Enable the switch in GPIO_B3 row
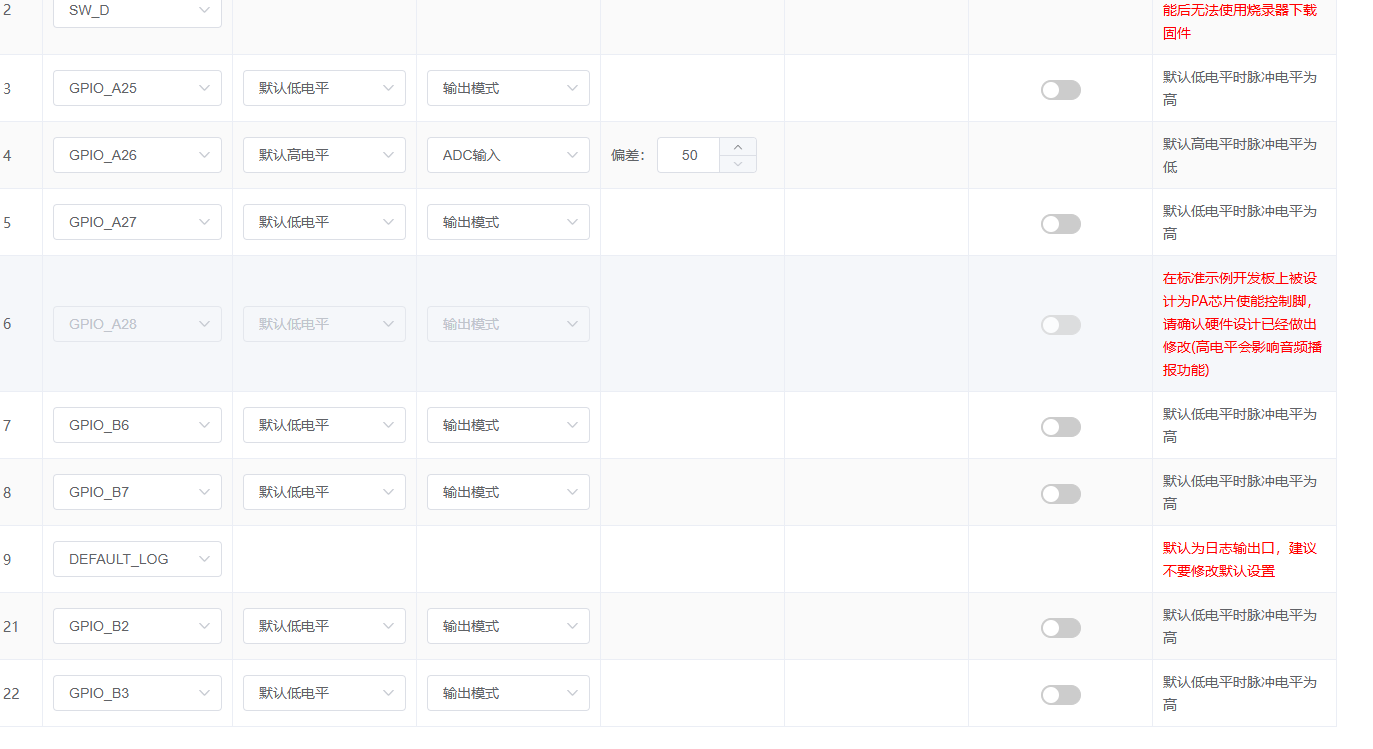Image resolution: width=1373 pixels, height=749 pixels. [1060, 695]
